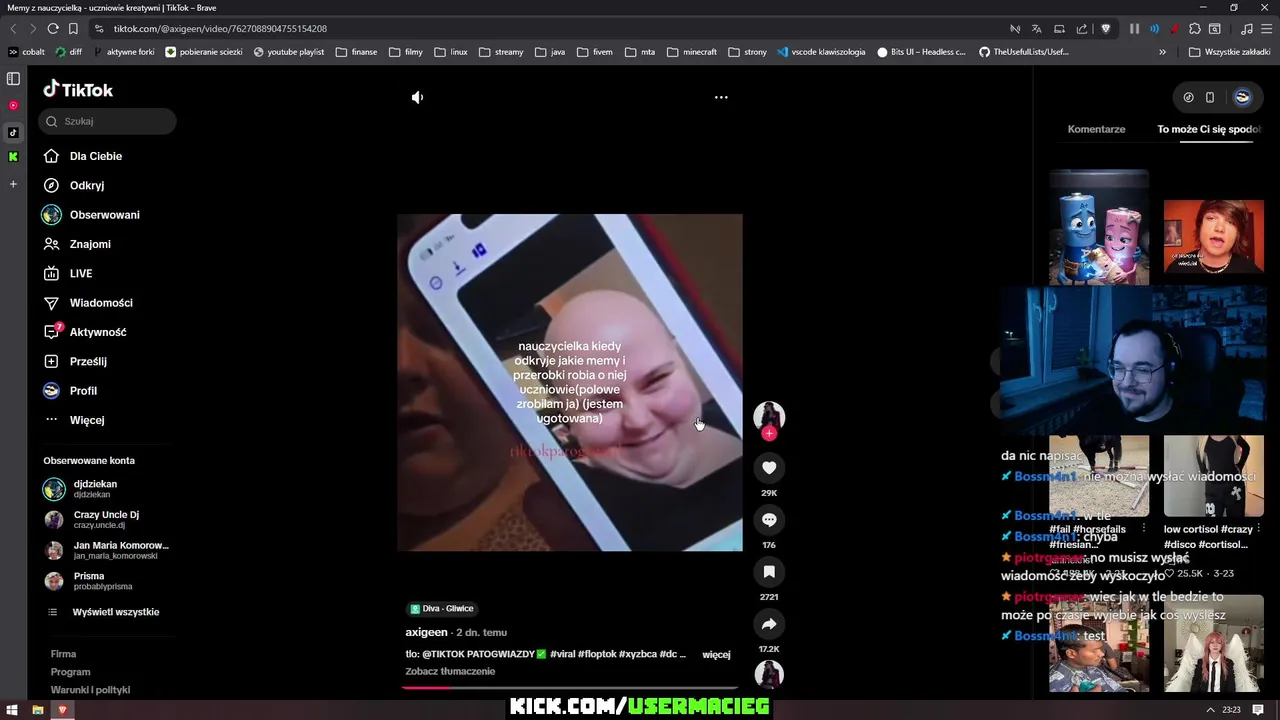The height and width of the screenshot is (720, 1280).
Task: Expand Wyświetl wszystkie followed accounts
Action: tap(116, 612)
